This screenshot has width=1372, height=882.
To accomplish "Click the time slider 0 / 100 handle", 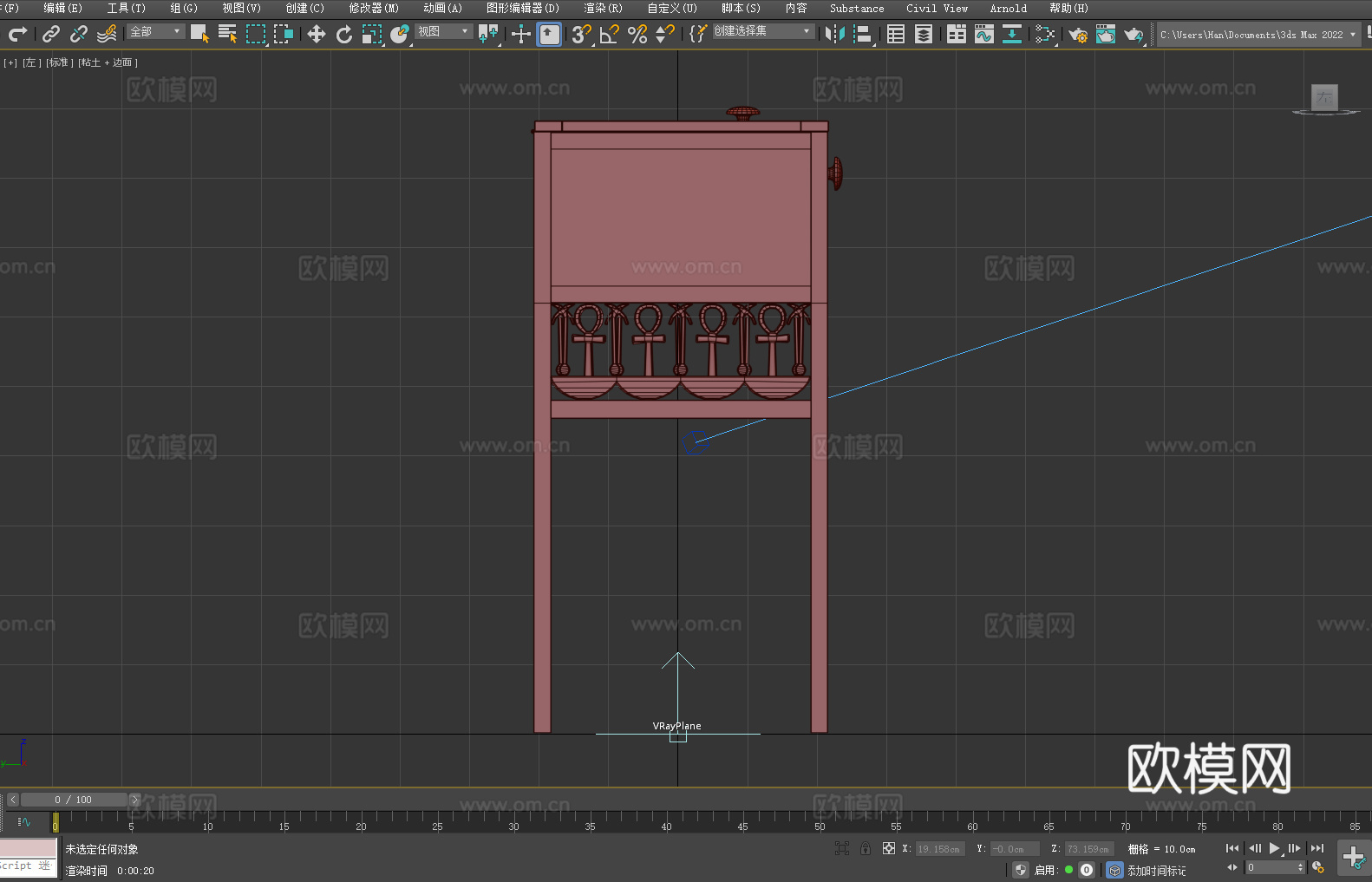I will [x=74, y=800].
